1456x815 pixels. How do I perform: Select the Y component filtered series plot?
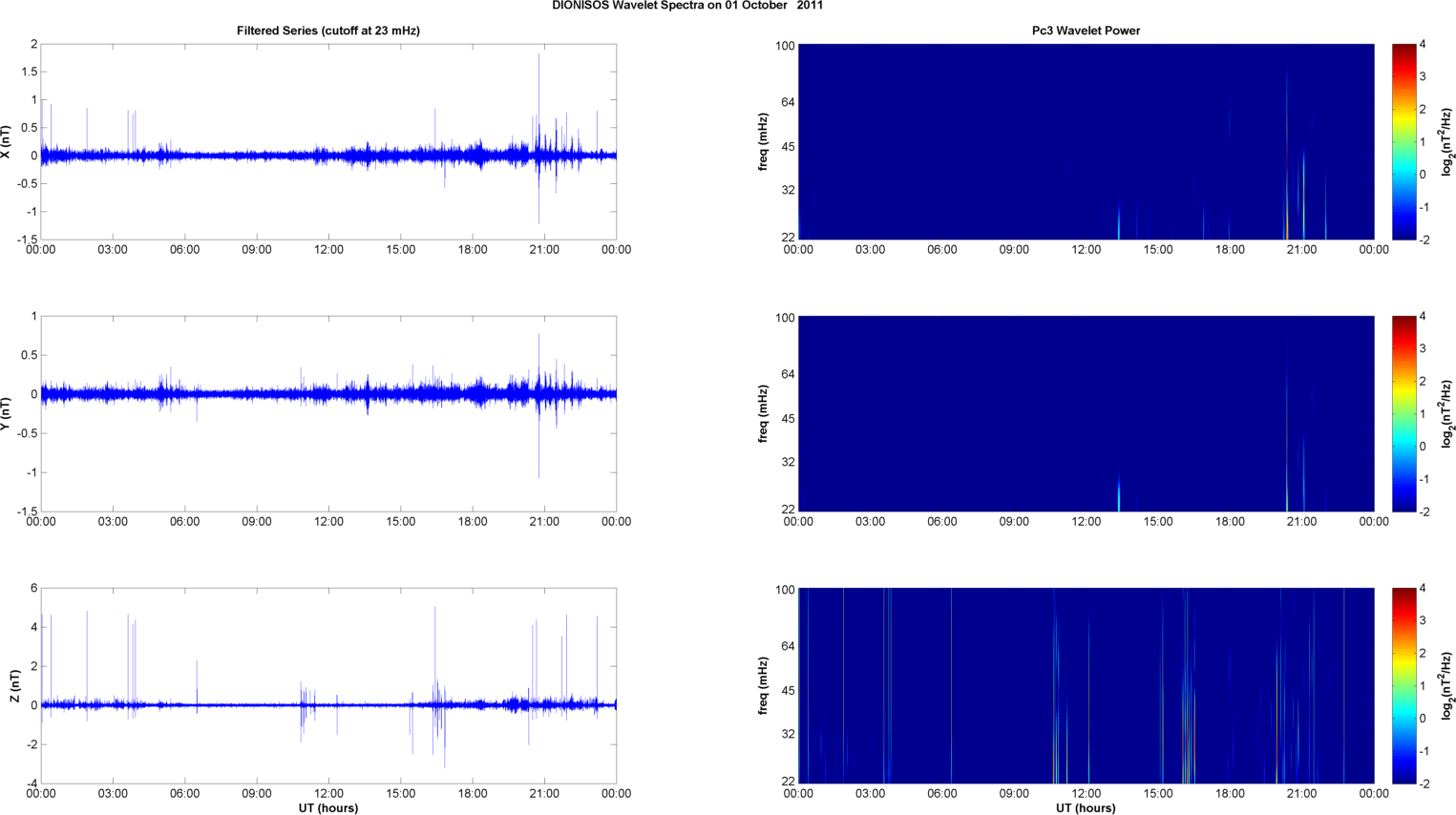[328, 413]
